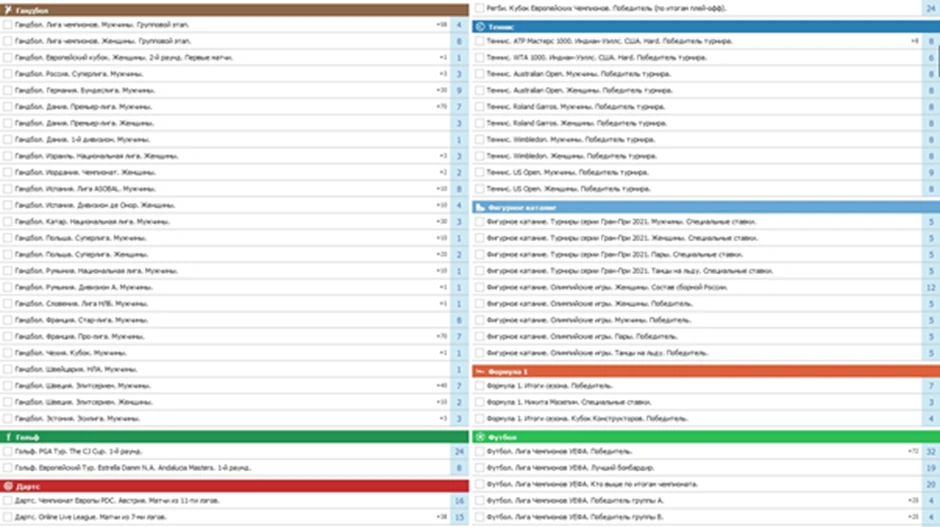Tick checkbox for Гандбол Германия Бундеслига Мужчины
Image resolution: width=940 pixels, height=527 pixels.
[x=8, y=90]
